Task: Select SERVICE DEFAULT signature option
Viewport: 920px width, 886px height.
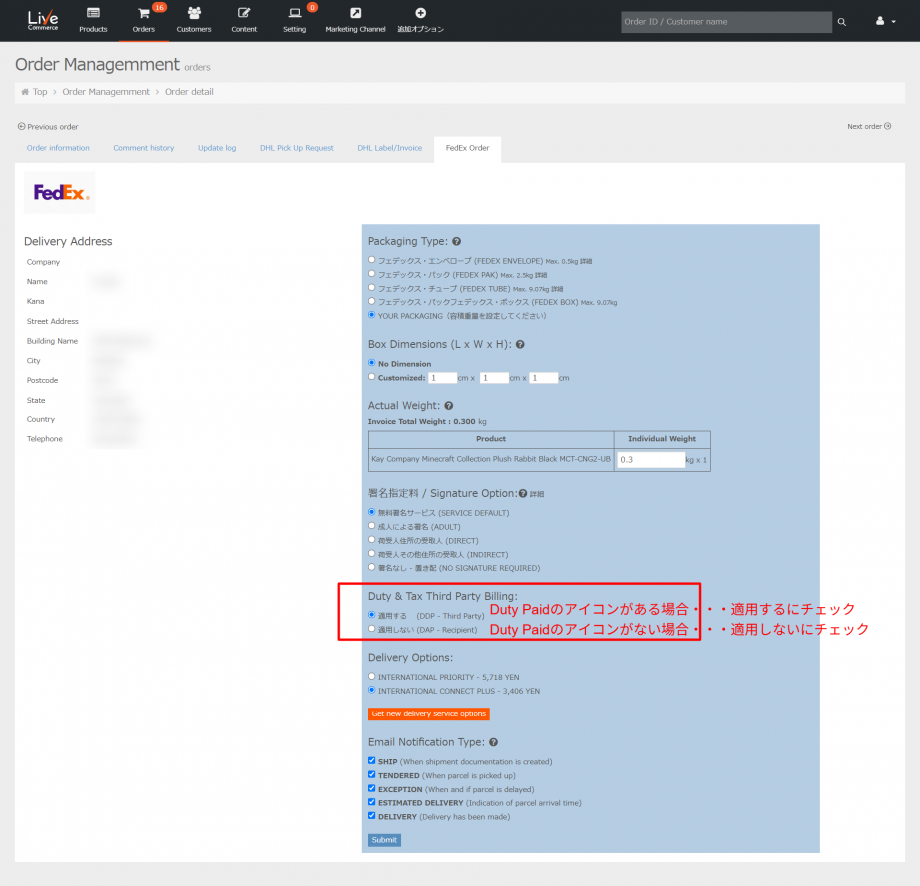Action: (x=371, y=512)
